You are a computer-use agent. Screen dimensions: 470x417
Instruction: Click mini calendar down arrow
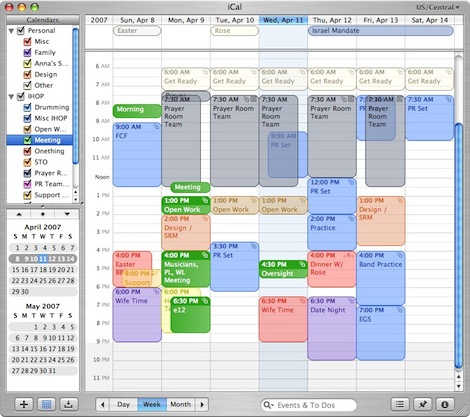(x=67, y=214)
